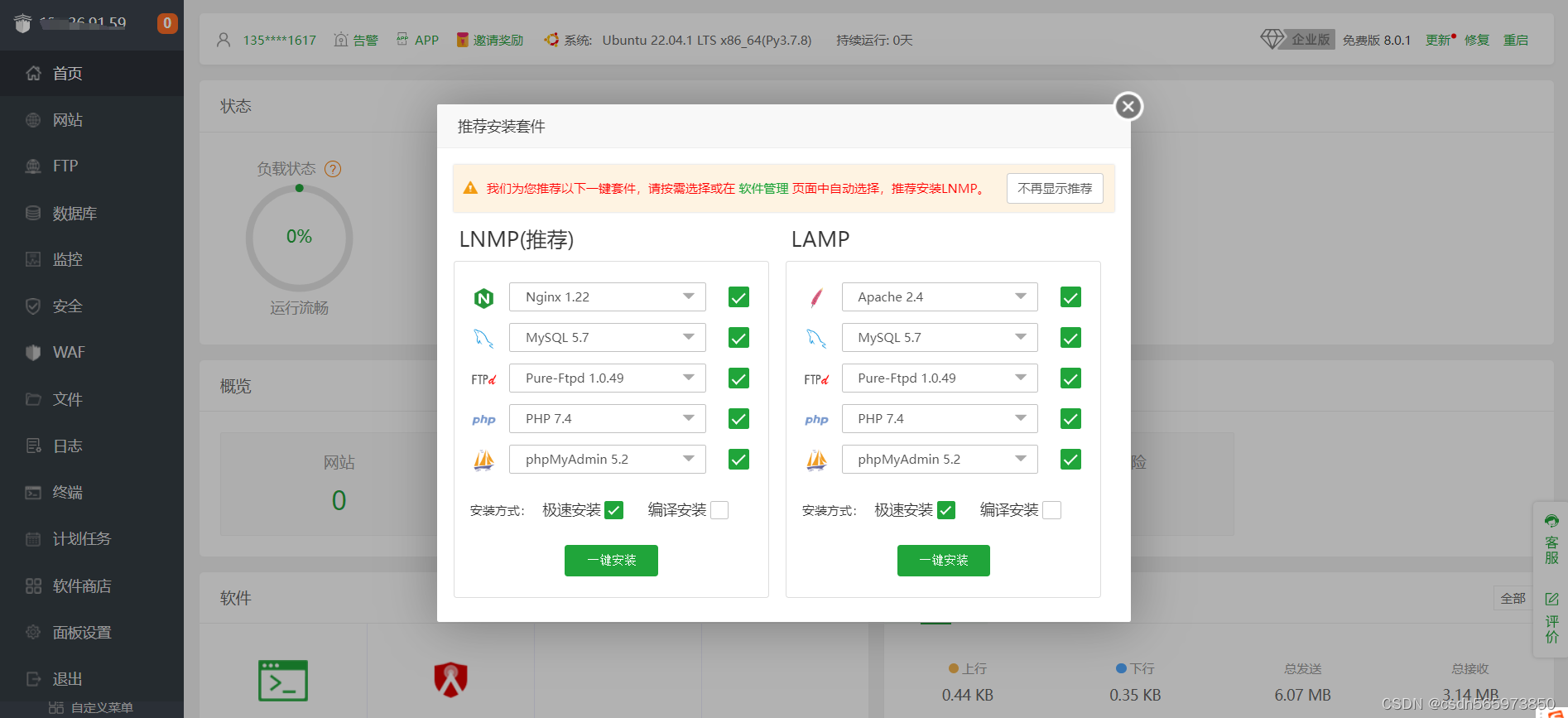Open LAMP phpMyAdmin 5.2 dropdown

(940, 460)
